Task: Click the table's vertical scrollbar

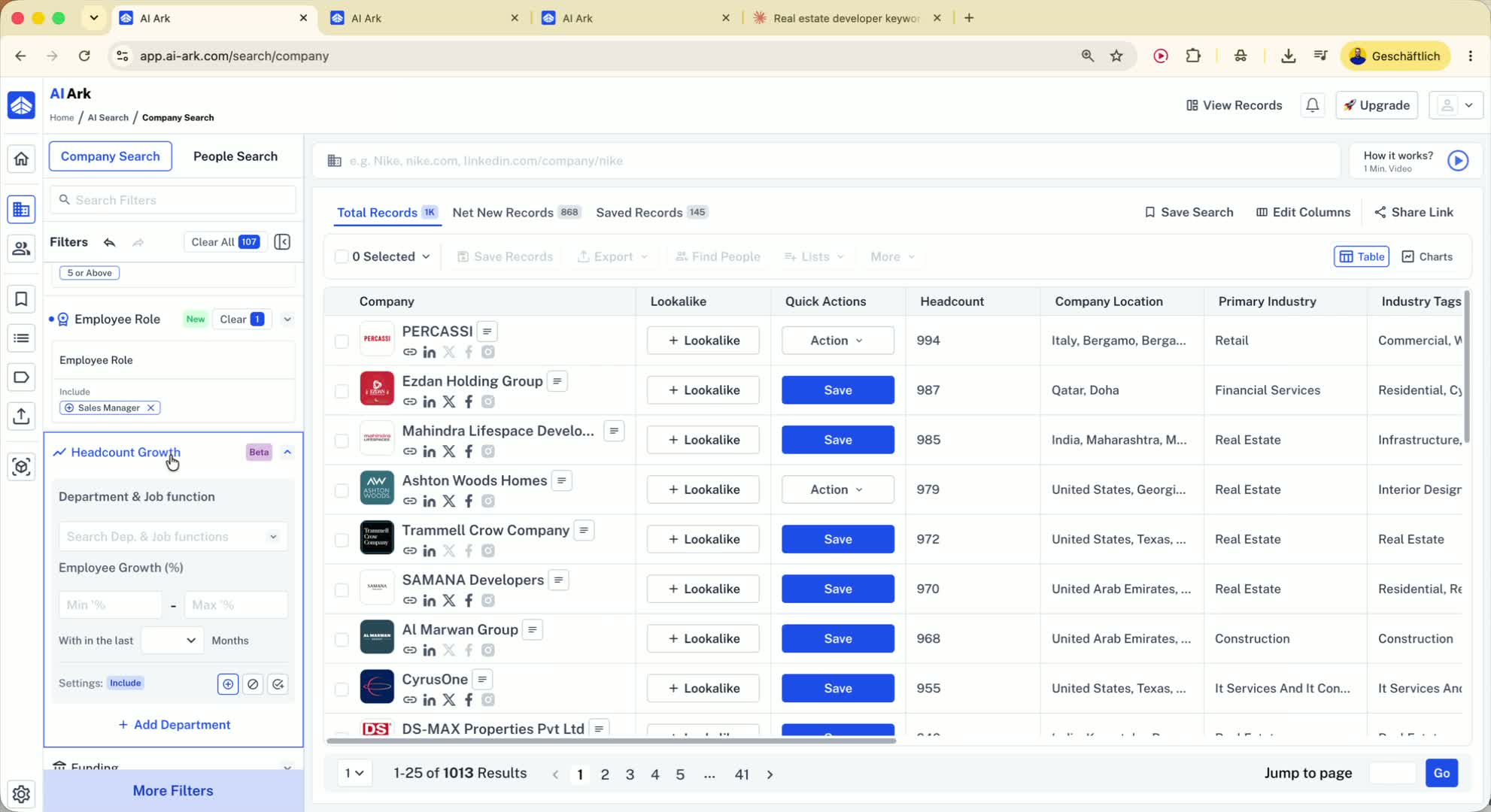Action: [1467, 367]
